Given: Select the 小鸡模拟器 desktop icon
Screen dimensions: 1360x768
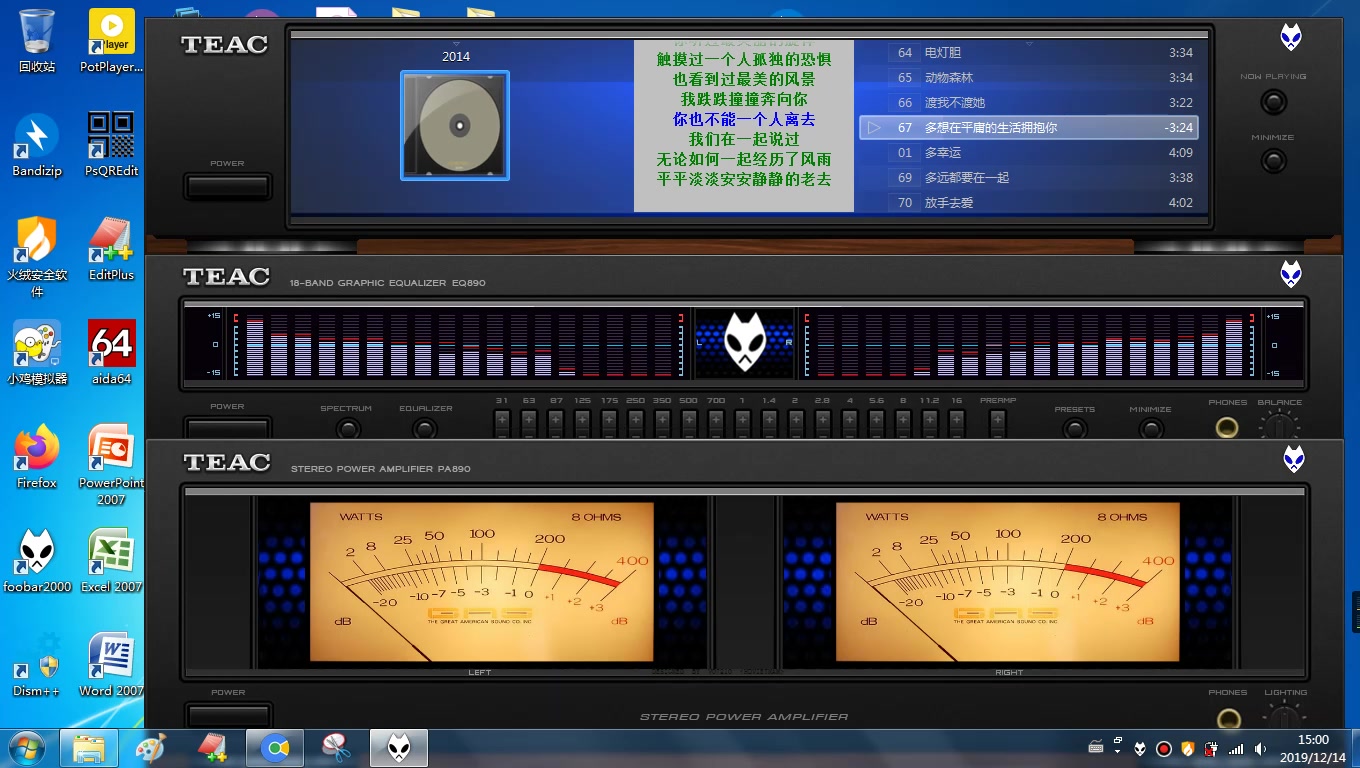Looking at the screenshot, I should pyautogui.click(x=37, y=353).
